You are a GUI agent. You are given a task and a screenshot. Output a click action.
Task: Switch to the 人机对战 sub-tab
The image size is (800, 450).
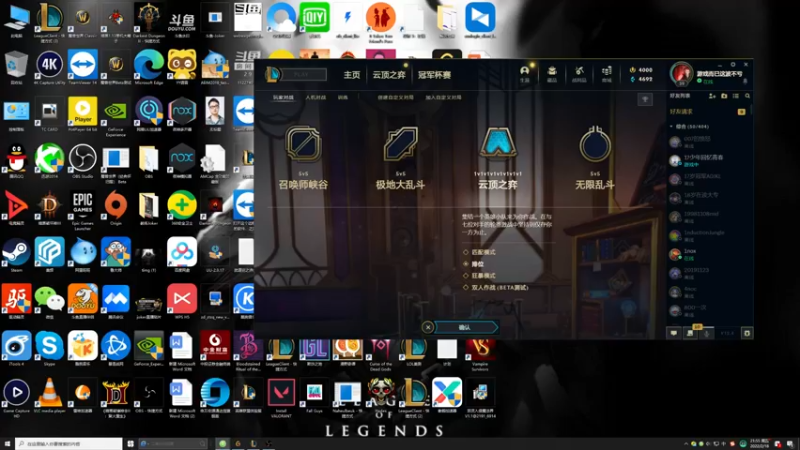pyautogui.click(x=315, y=97)
